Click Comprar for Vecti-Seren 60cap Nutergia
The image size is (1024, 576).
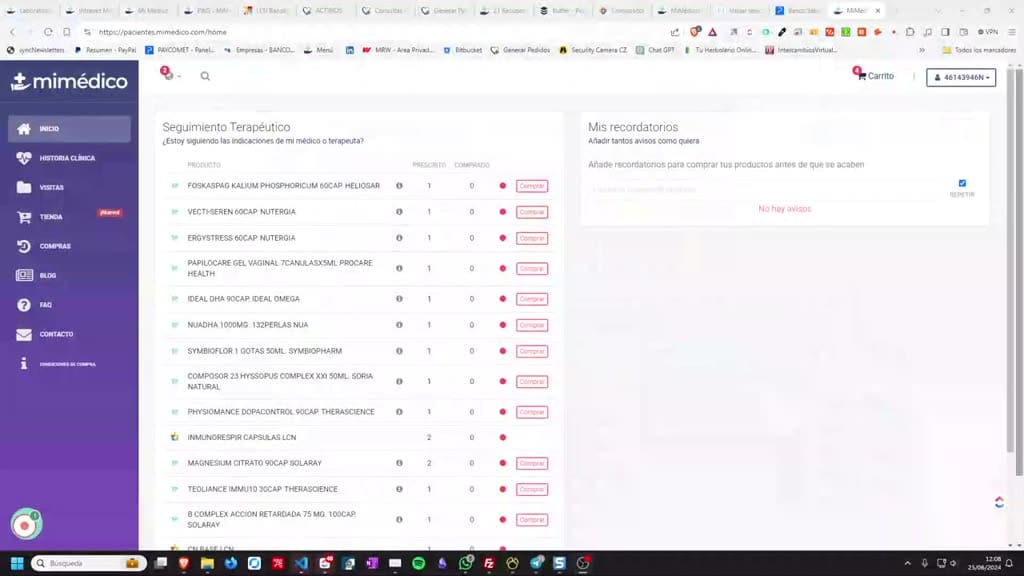[x=532, y=212]
